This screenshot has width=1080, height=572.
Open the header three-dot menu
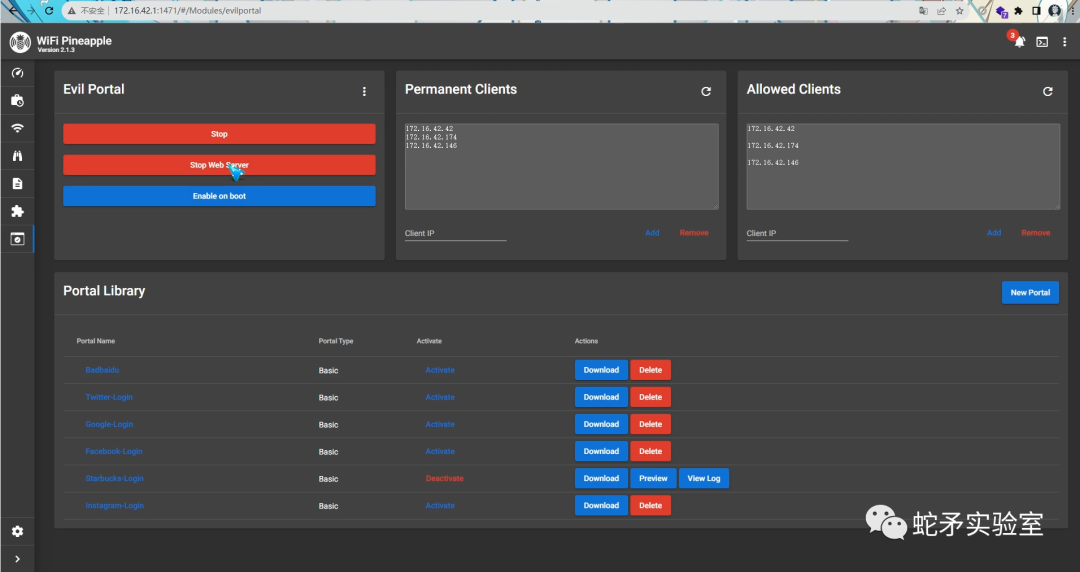click(1064, 42)
